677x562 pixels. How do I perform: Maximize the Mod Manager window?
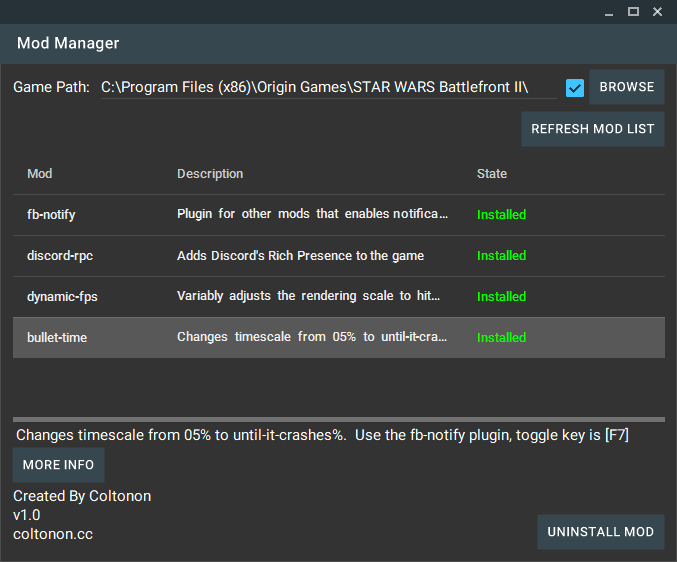coord(633,12)
